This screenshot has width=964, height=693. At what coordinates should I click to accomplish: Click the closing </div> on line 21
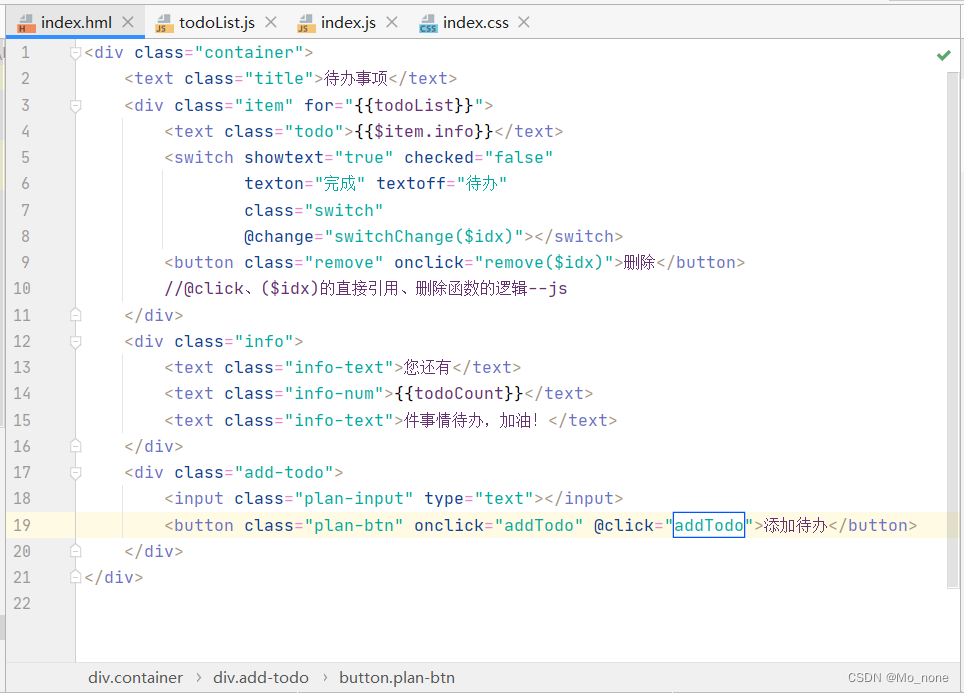pos(114,577)
